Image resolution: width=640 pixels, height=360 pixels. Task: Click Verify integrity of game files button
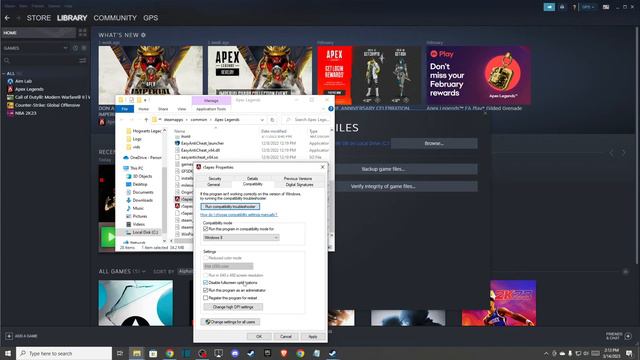click(x=383, y=187)
